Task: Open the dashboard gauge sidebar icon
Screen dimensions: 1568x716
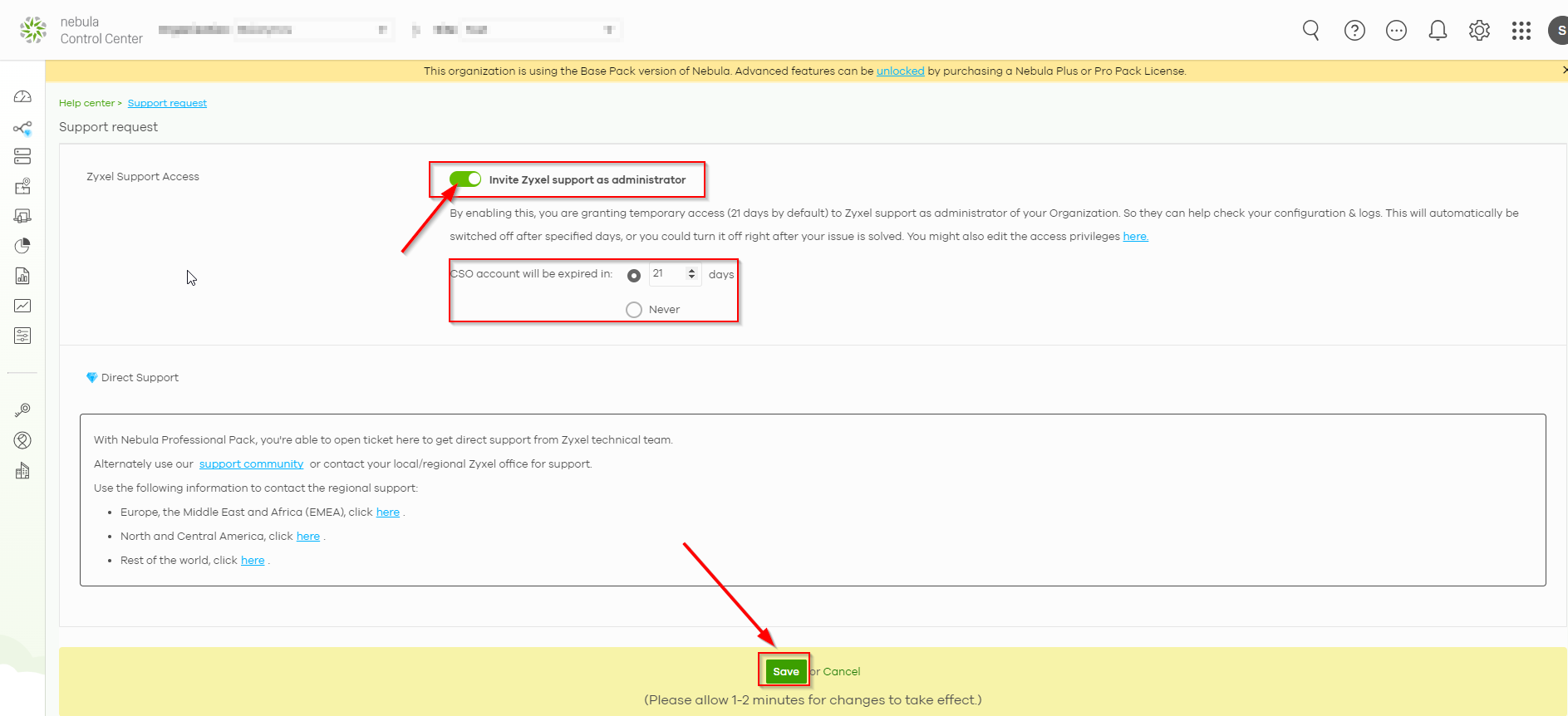Action: 22,97
